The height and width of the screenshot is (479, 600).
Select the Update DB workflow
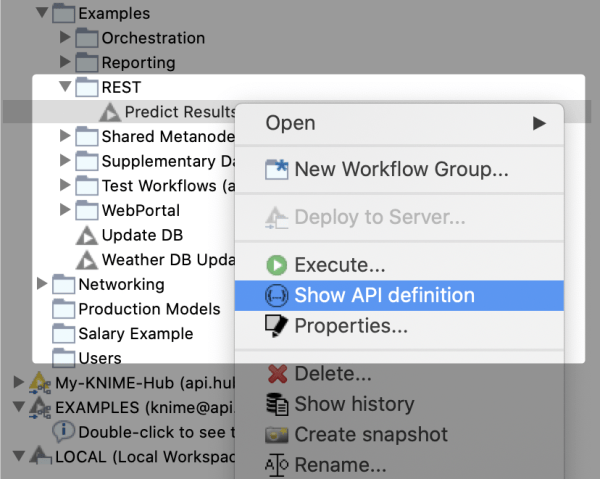coord(142,235)
